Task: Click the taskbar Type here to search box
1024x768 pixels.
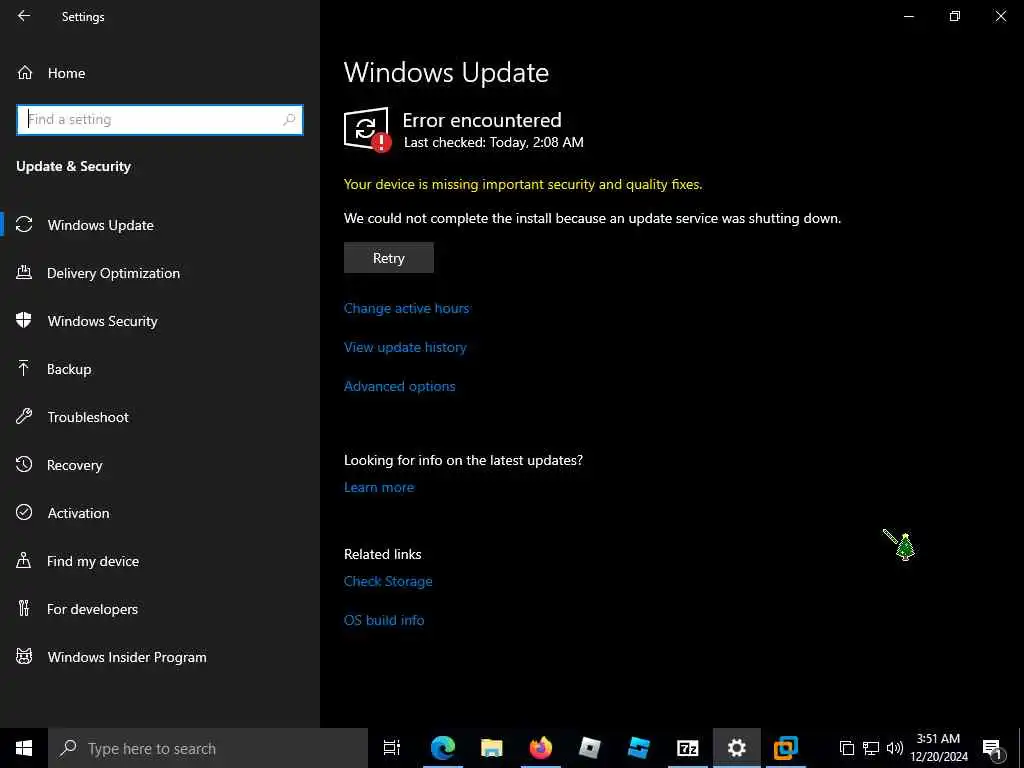Action: [208, 748]
